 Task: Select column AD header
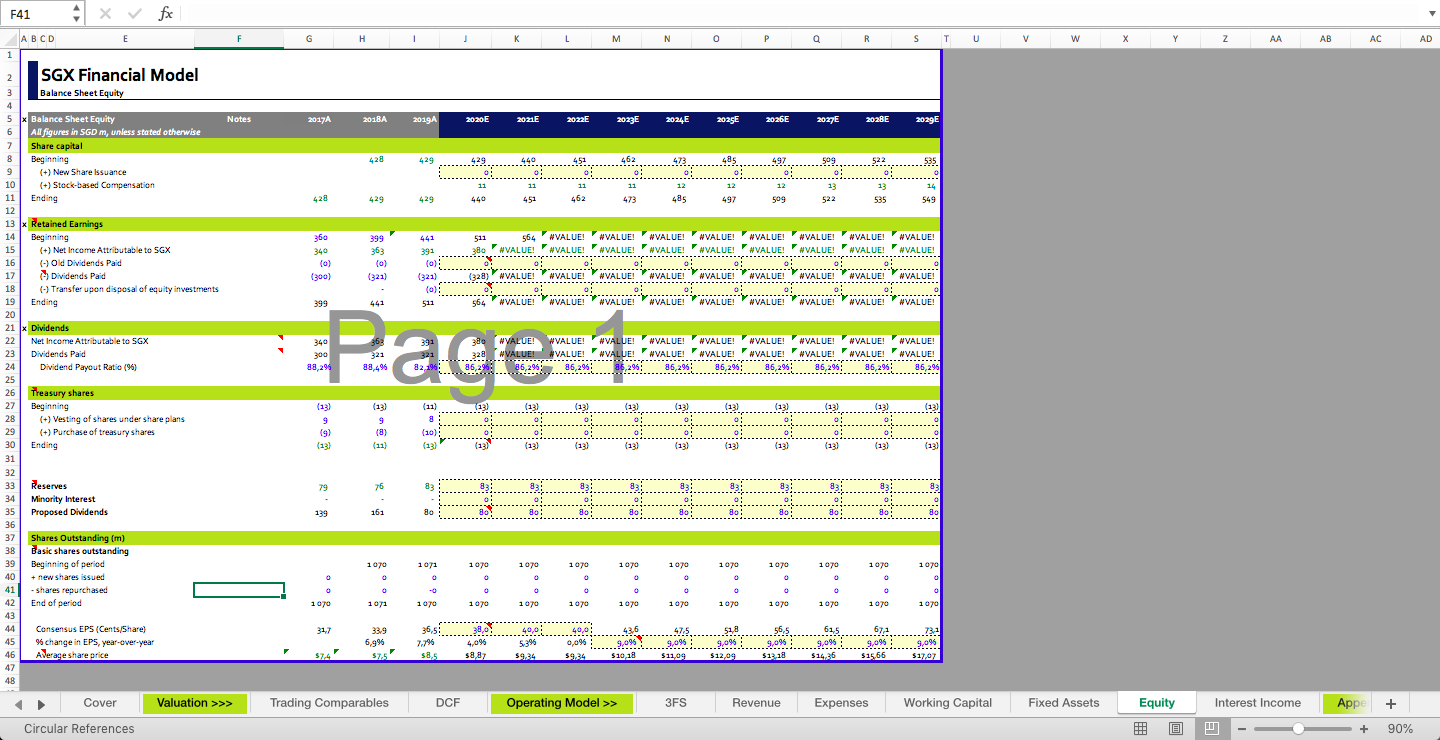click(x=1425, y=39)
